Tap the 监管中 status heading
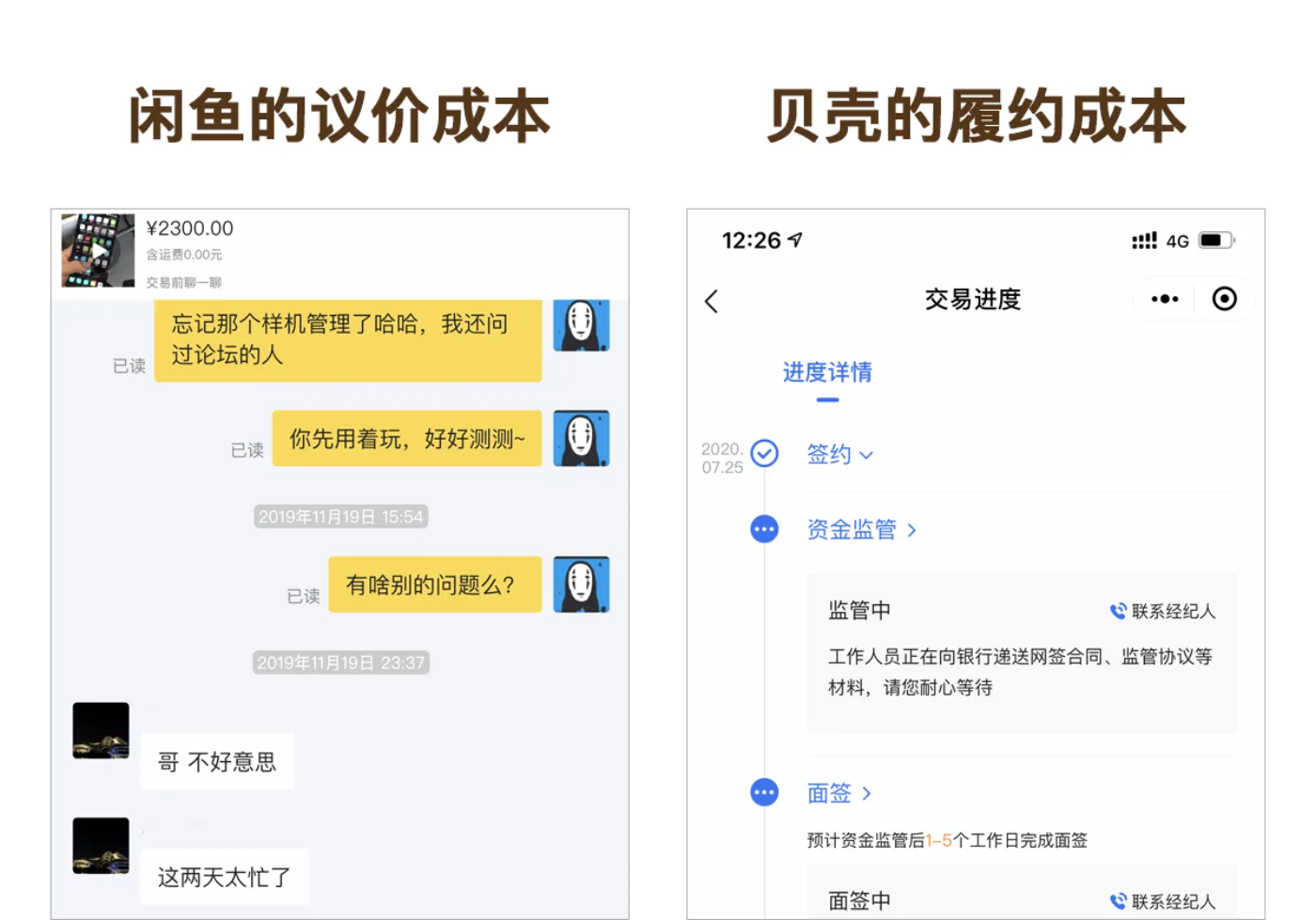Viewport: 1316px width, 920px height. (x=859, y=611)
